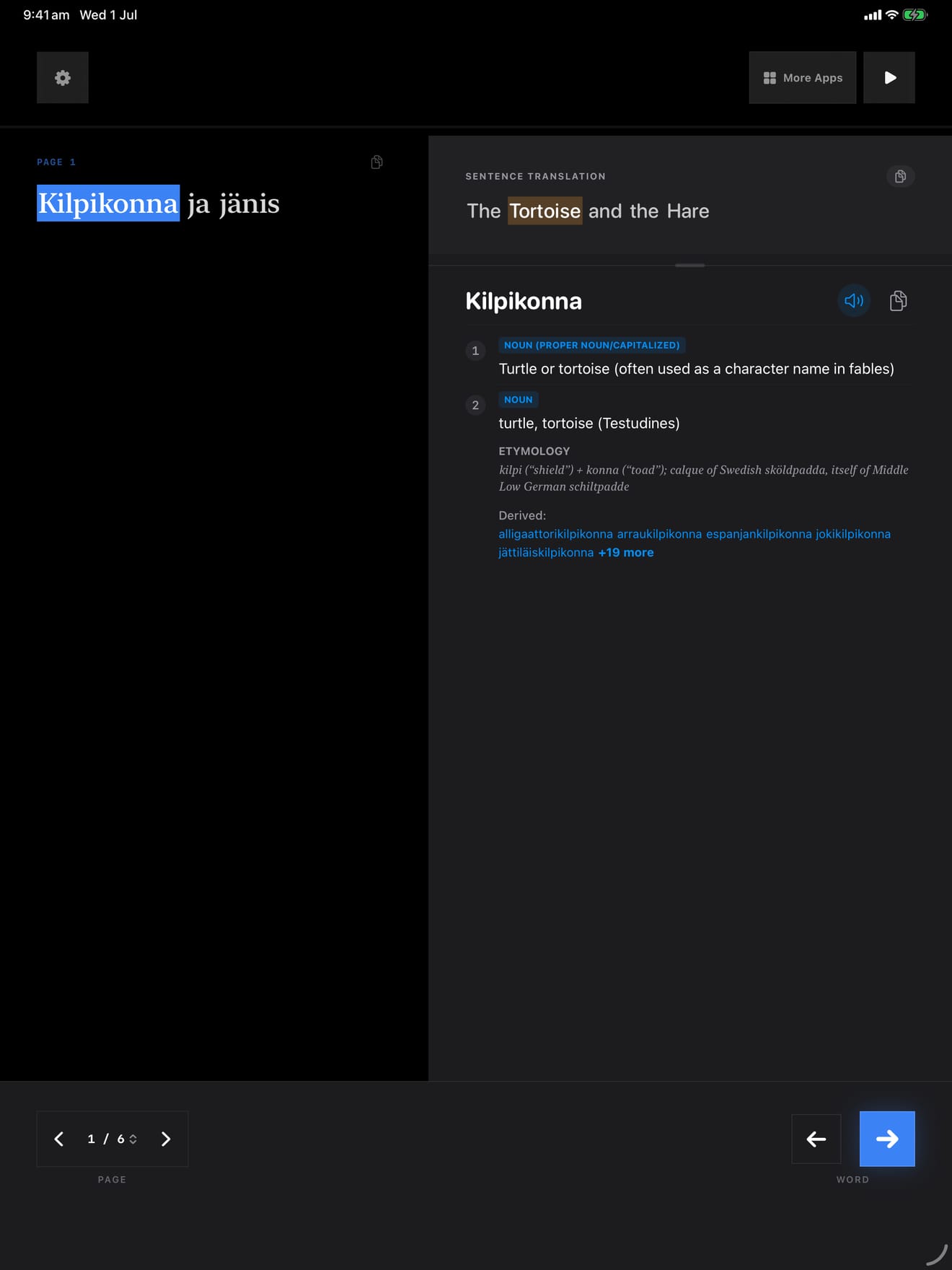The width and height of the screenshot is (952, 1270).
Task: Open the derived word espanjankilpikonna
Action: 759,534
